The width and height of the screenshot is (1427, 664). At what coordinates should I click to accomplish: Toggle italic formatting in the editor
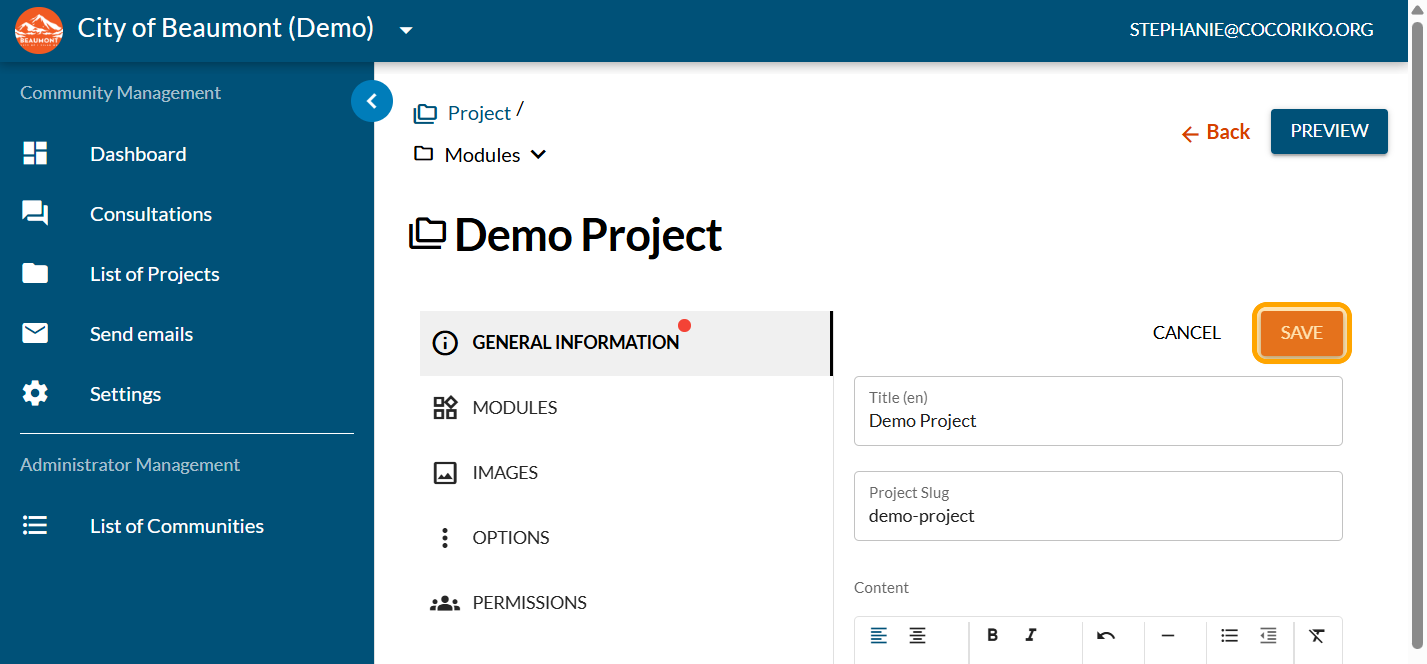1031,636
